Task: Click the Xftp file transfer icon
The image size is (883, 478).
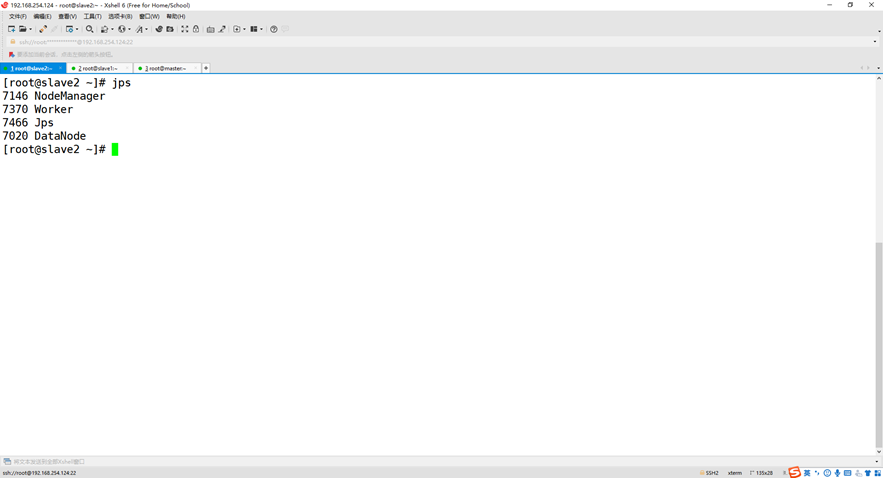Action: (x=159, y=29)
